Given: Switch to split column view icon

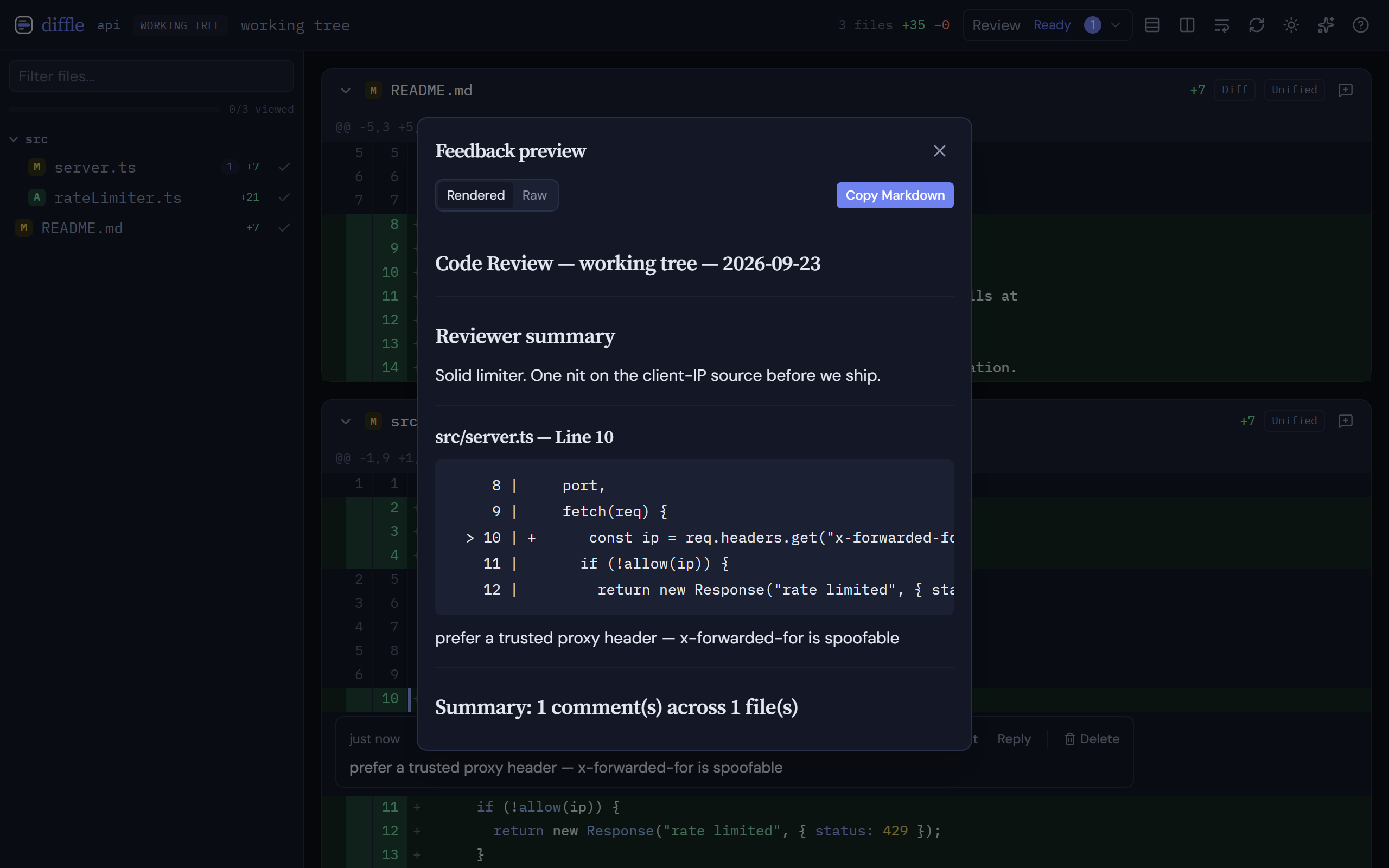Looking at the screenshot, I should 1187,25.
